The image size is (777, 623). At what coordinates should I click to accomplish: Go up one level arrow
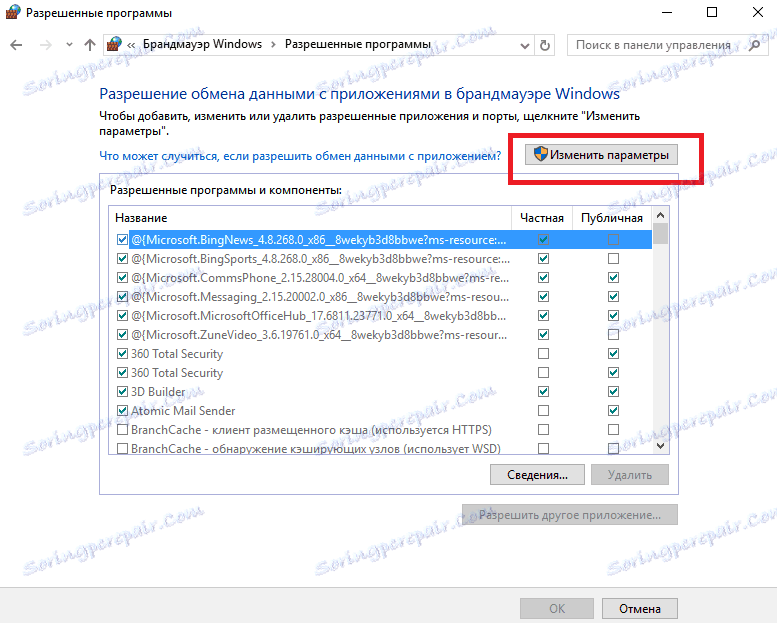click(x=90, y=45)
